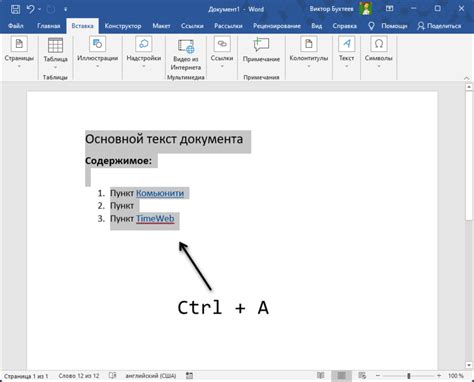This screenshot has height=382, width=474.
Task: Insert Видео из Интернета
Action: coord(186,55)
